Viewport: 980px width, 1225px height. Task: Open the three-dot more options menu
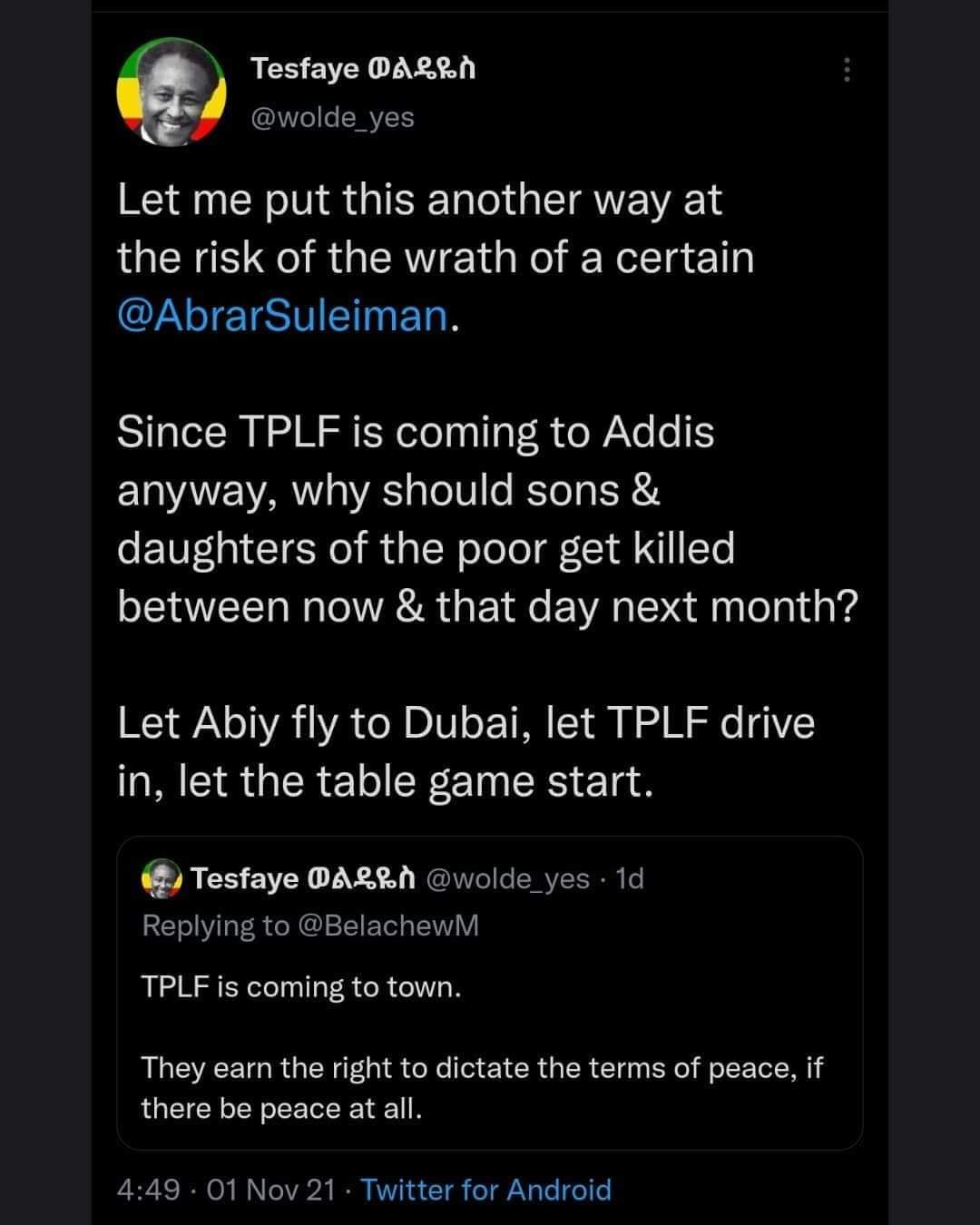(x=847, y=70)
